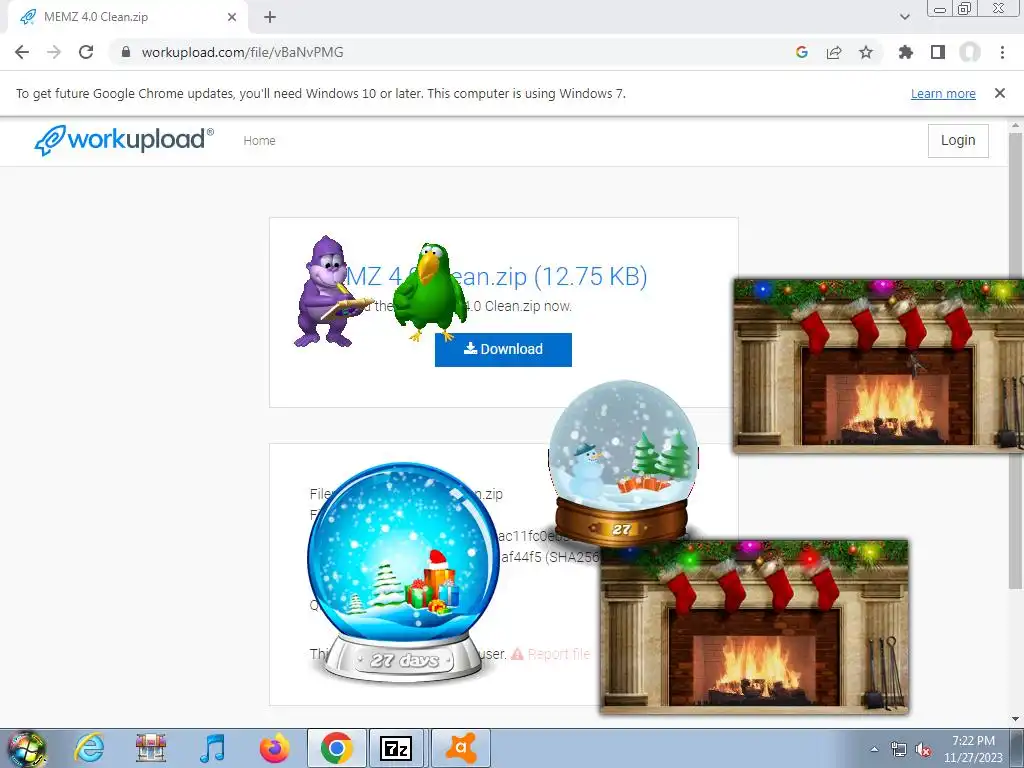Switch to Chrome in the taskbar

tap(336, 748)
